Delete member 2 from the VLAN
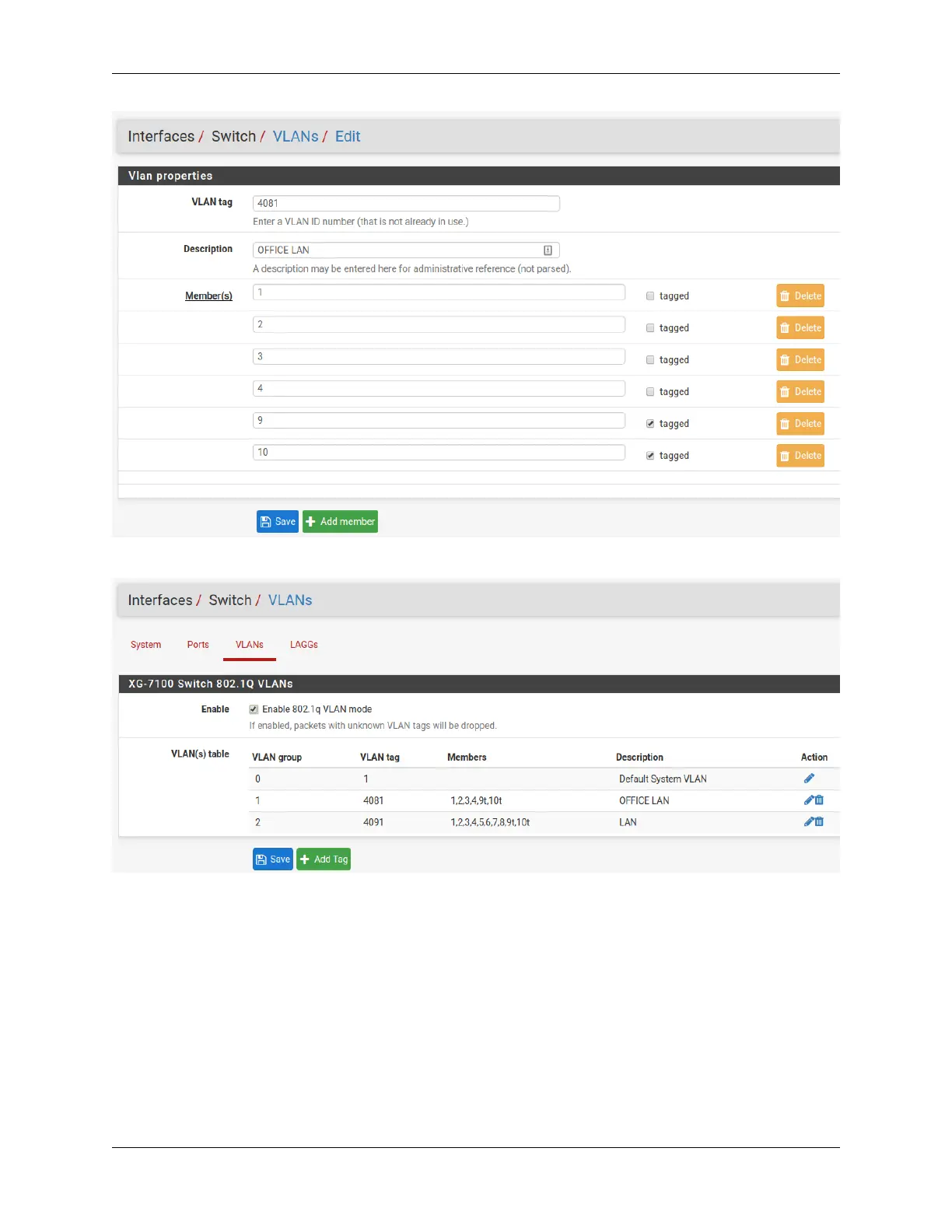Image resolution: width=952 pixels, height=1232 pixels. point(800,328)
